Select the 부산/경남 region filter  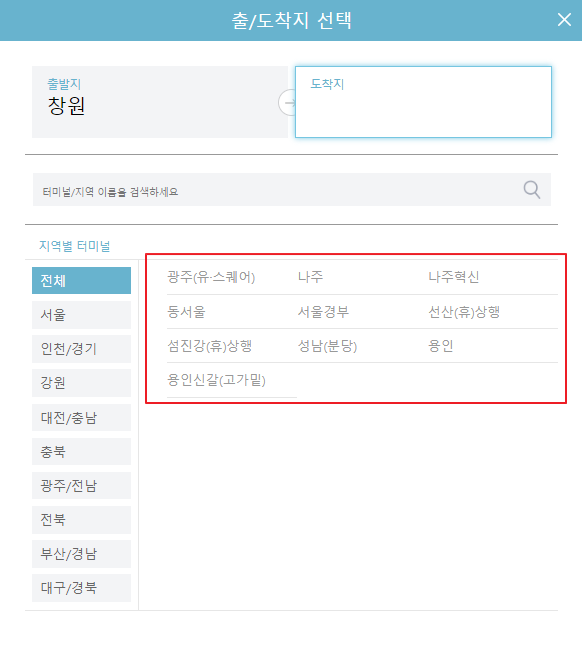coord(81,554)
